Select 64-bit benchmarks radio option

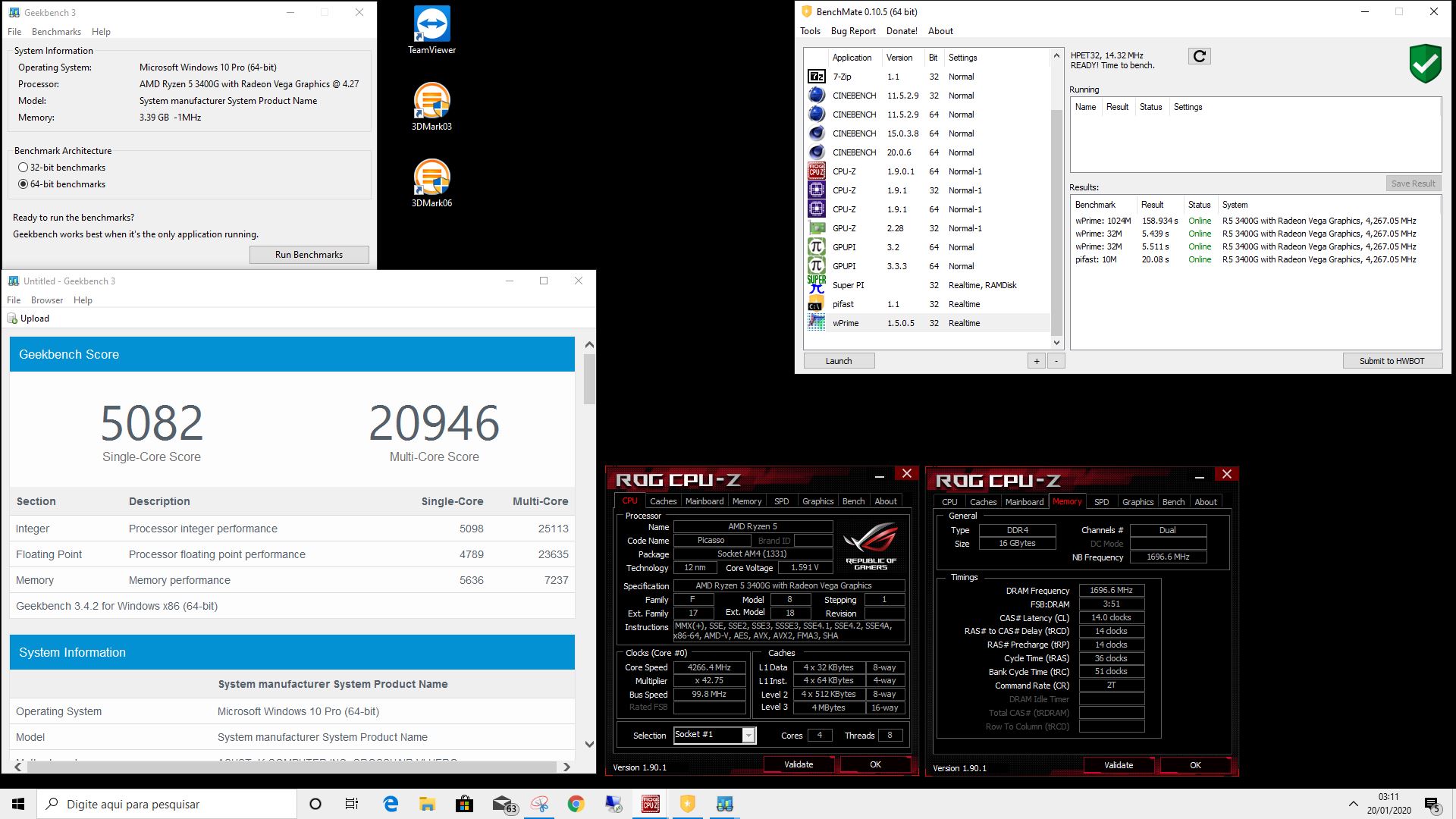(23, 184)
